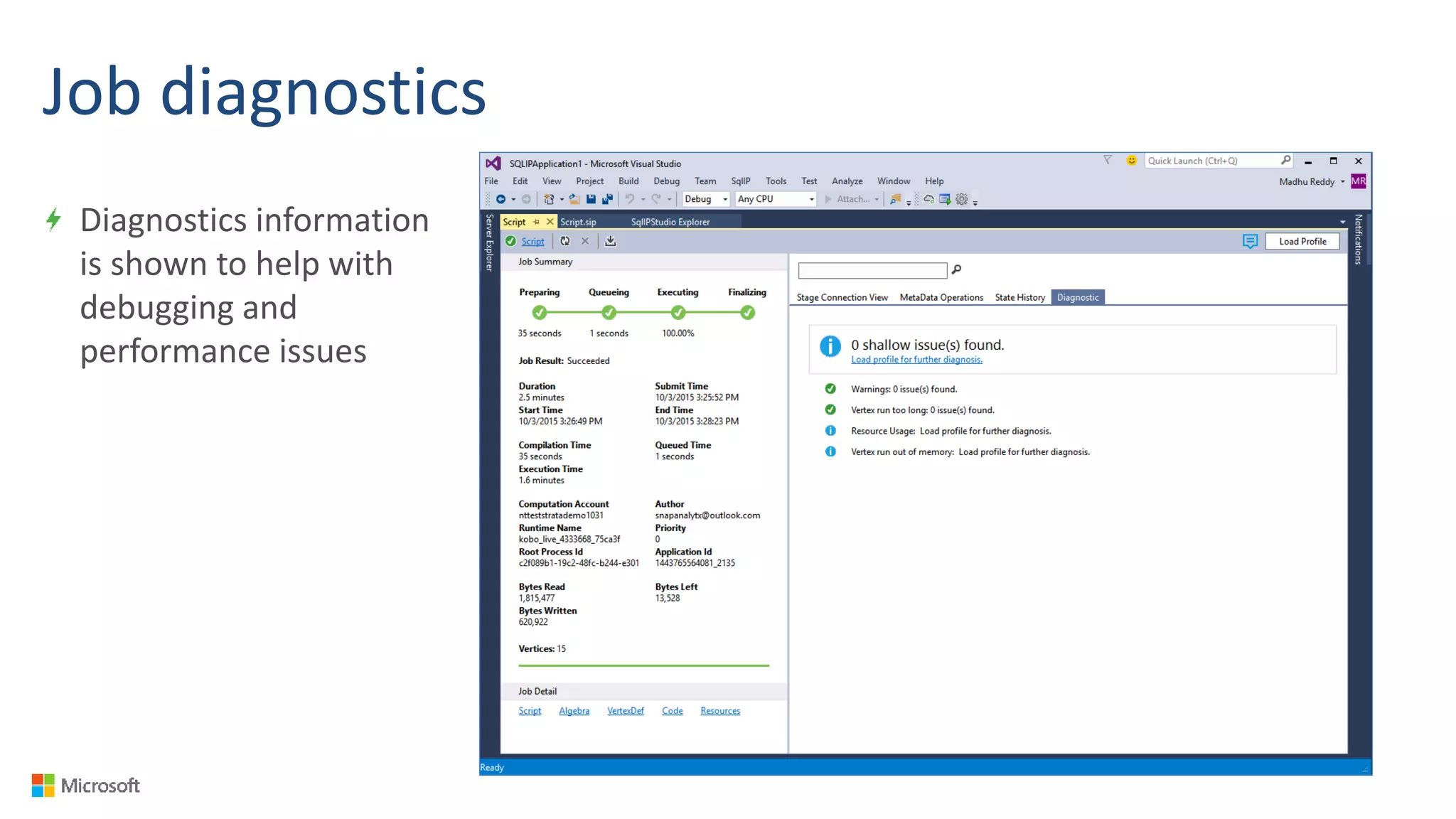
Task: Click the refresh job icon
Action: 564,241
